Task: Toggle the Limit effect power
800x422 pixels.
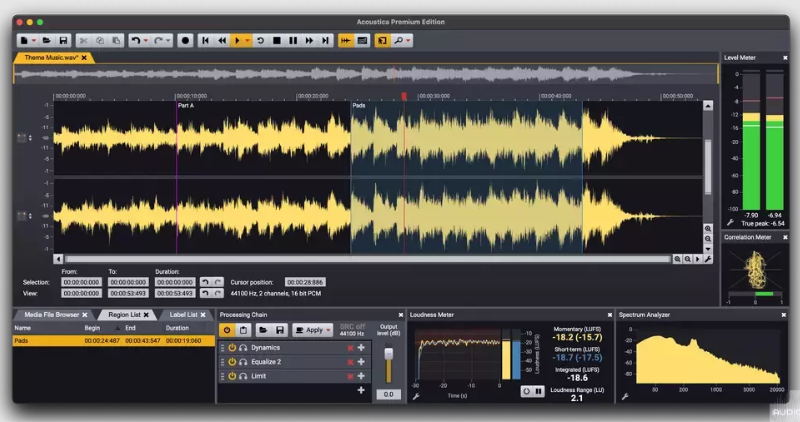Action: pyautogui.click(x=232, y=376)
